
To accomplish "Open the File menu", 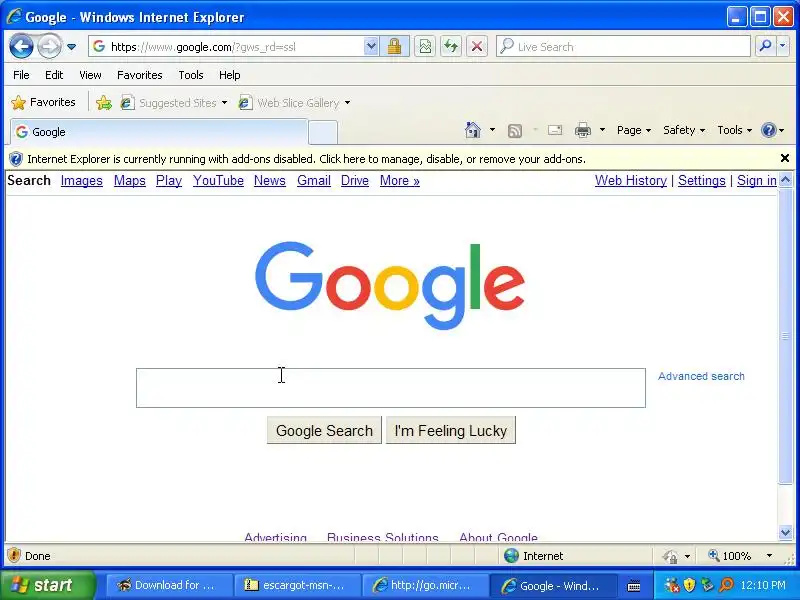I will pyautogui.click(x=21, y=75).
